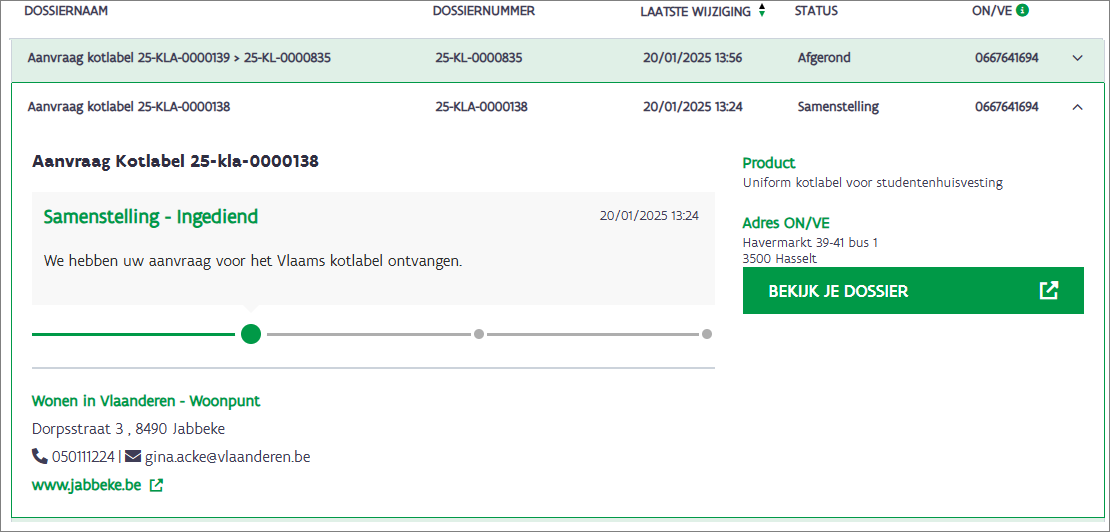This screenshot has height=532, width=1110.
Task: Sort by the Status column header
Action: coord(816,11)
